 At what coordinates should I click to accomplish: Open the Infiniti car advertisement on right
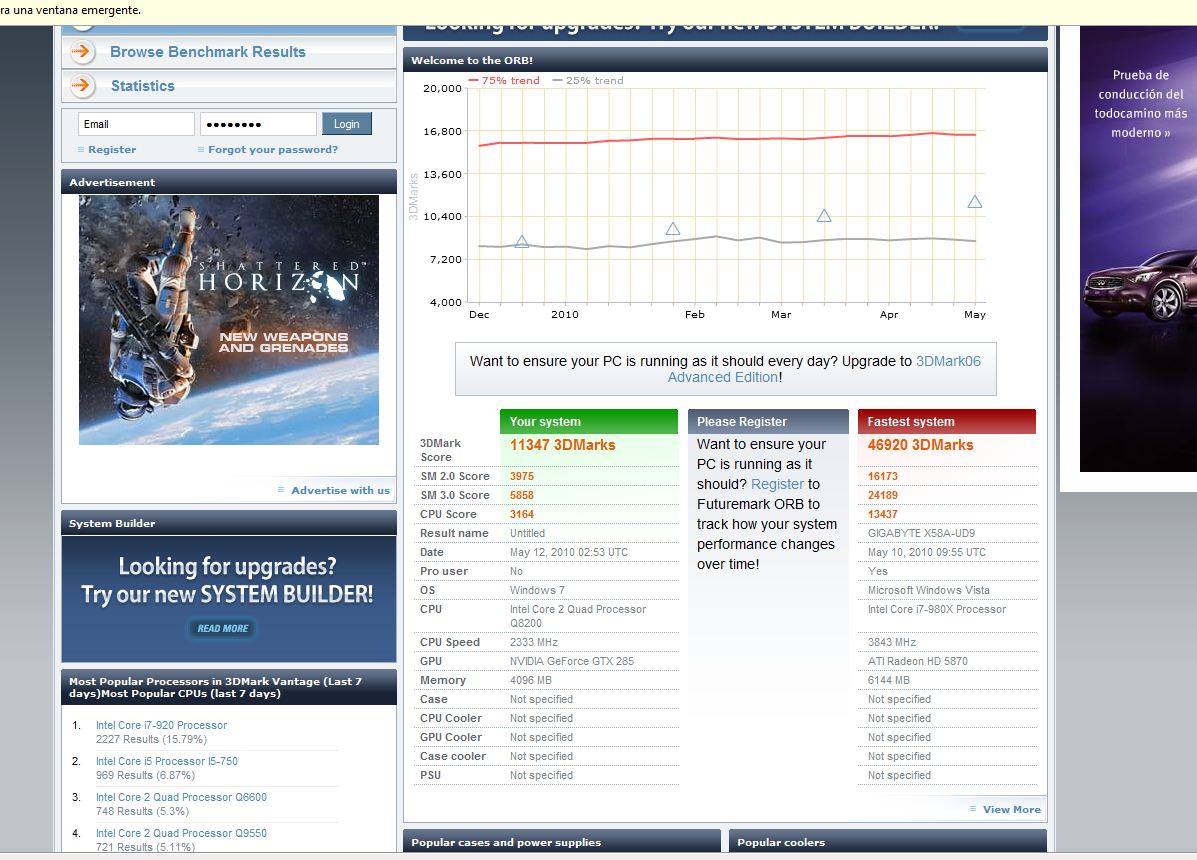tap(1138, 249)
